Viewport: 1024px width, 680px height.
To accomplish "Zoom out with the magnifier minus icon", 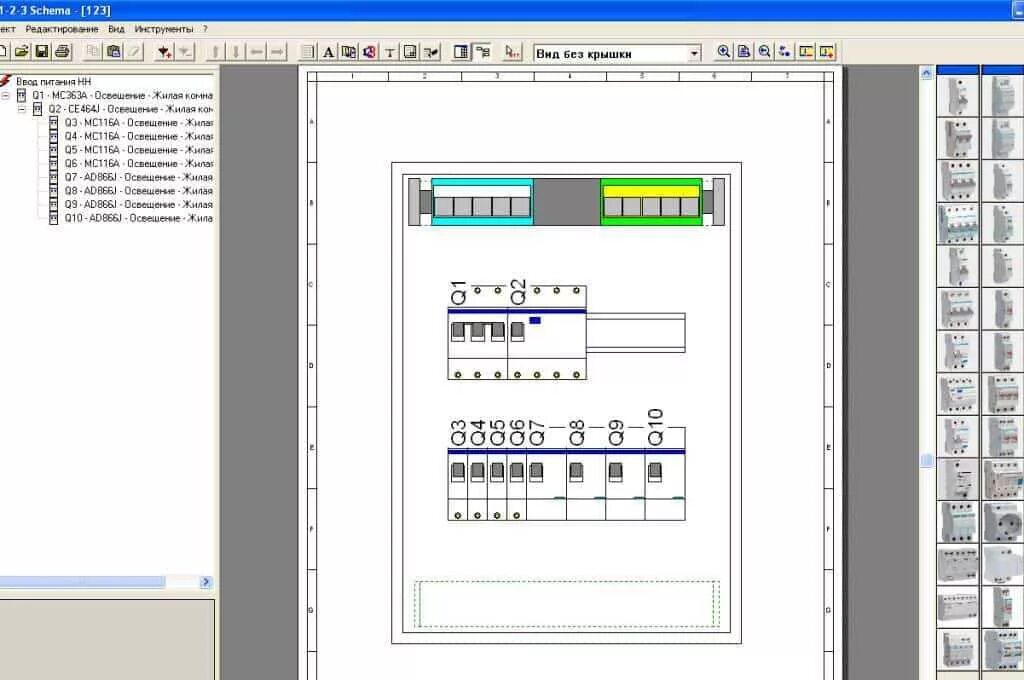I will click(764, 52).
